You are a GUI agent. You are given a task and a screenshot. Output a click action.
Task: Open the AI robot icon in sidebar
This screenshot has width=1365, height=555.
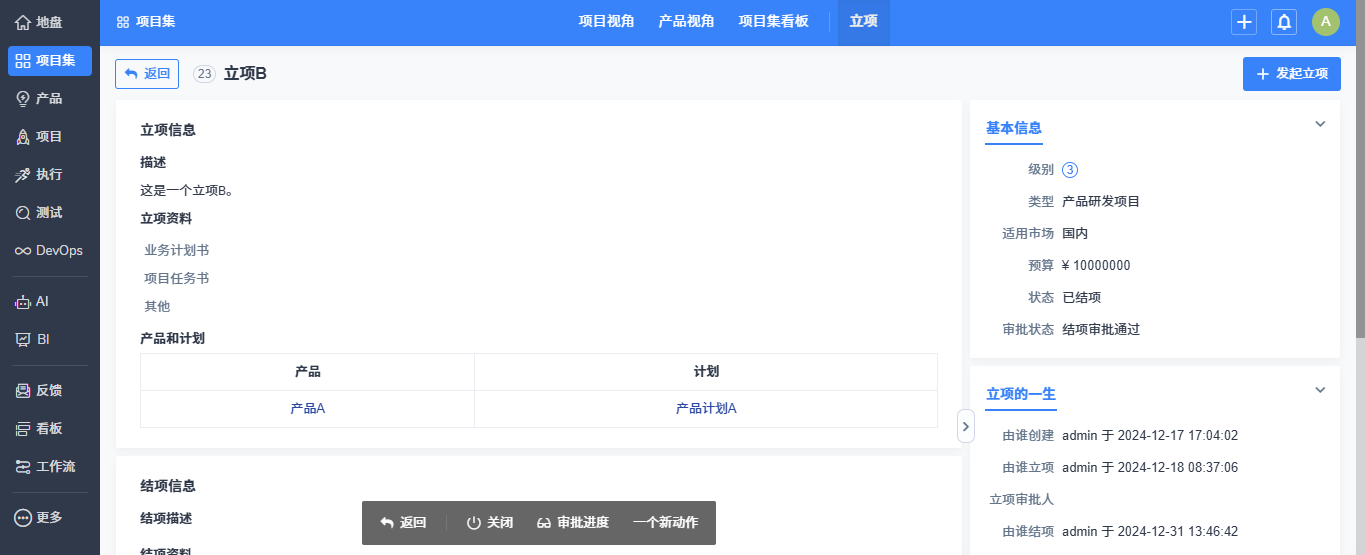22,301
